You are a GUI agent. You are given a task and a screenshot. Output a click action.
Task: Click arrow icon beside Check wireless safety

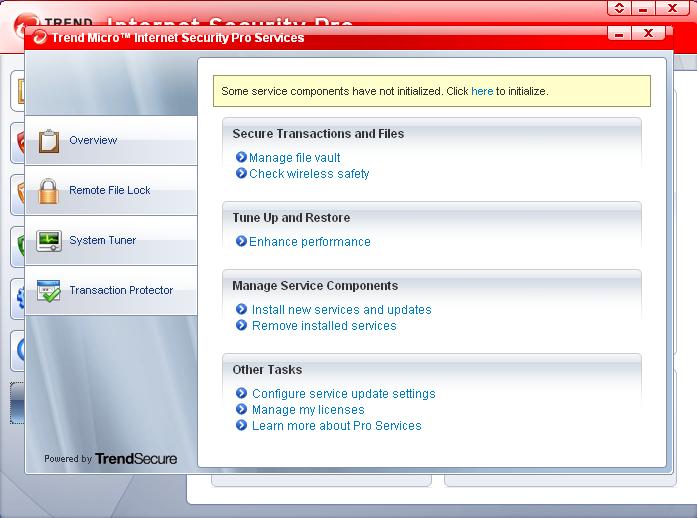pyautogui.click(x=241, y=173)
